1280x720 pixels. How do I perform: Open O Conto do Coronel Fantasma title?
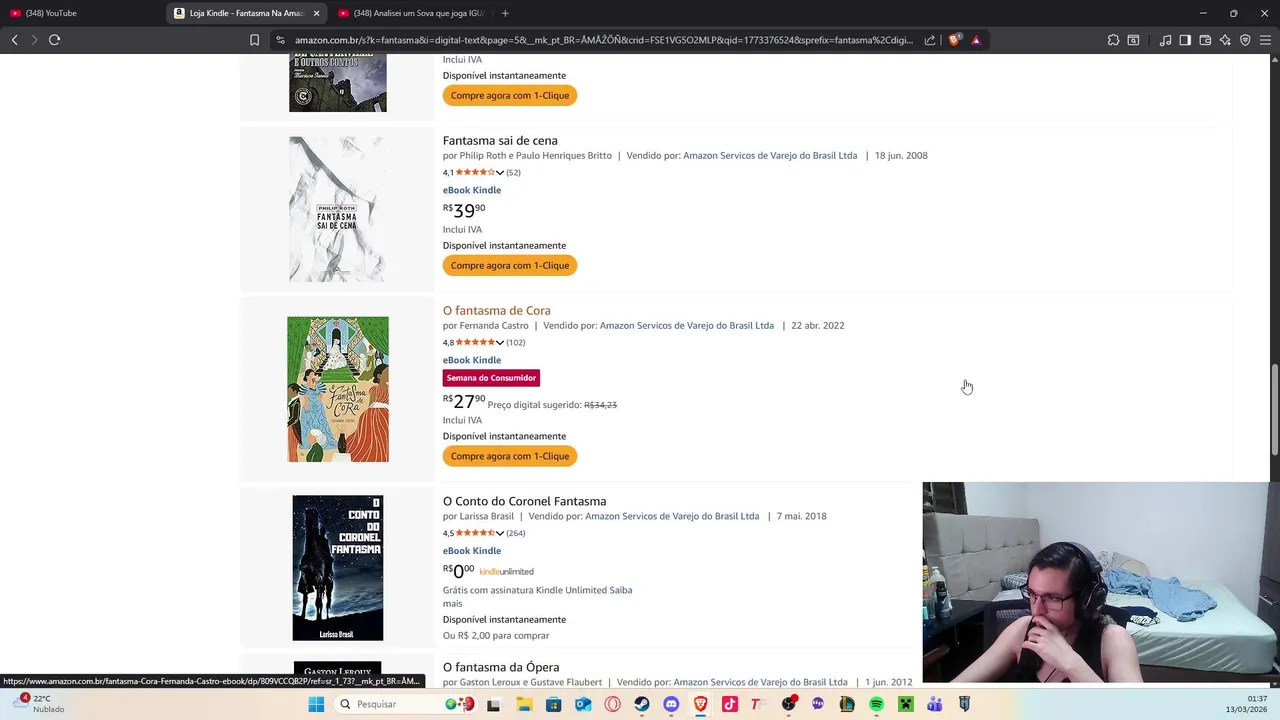[x=524, y=501]
